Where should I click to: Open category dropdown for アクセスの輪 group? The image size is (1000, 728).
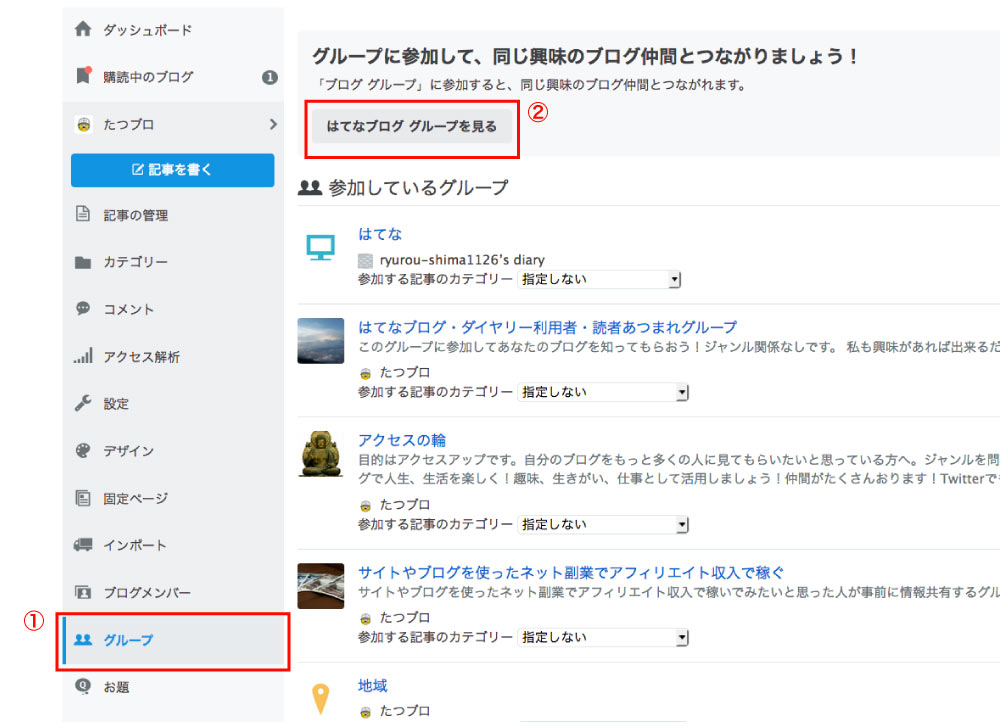click(603, 525)
